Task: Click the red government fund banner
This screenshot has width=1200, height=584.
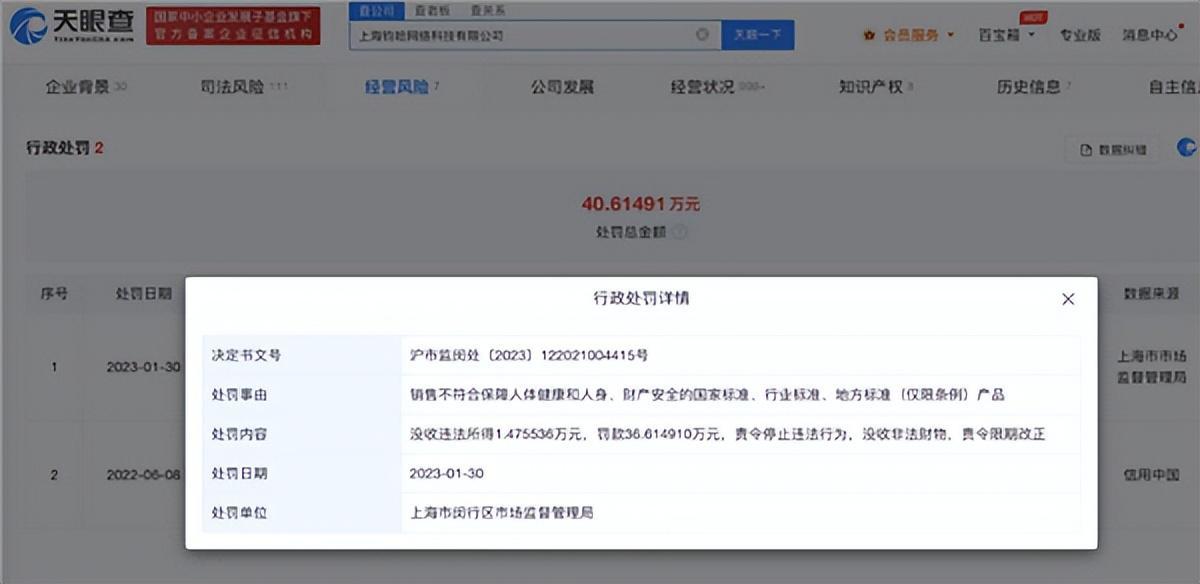Action: pyautogui.click(x=233, y=25)
